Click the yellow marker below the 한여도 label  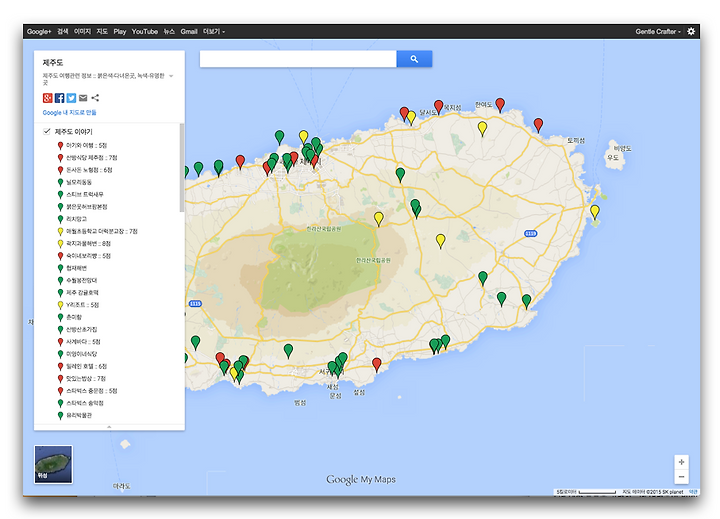[482, 128]
